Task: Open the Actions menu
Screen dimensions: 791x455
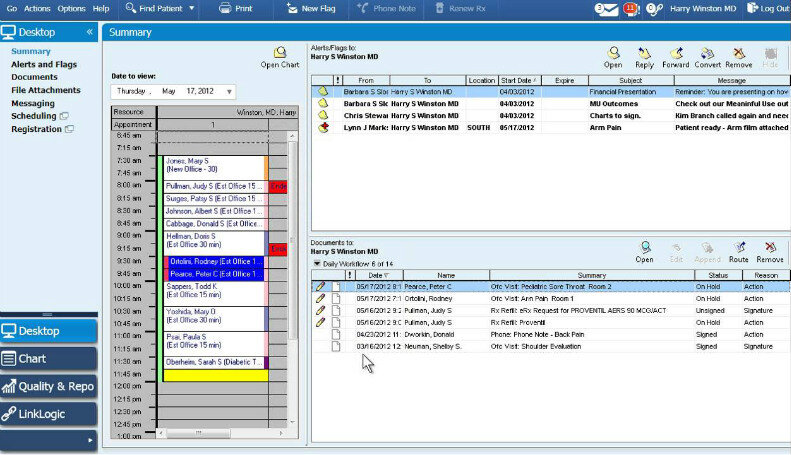Action: 37,8
